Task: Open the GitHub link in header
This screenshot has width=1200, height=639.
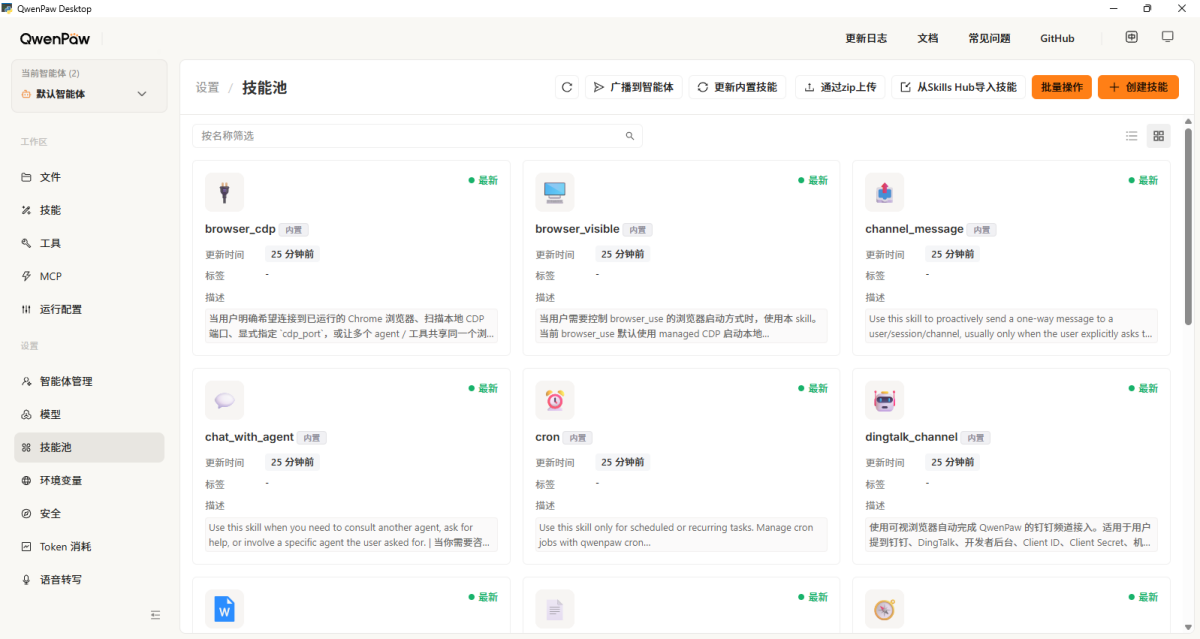Action: [x=1057, y=38]
